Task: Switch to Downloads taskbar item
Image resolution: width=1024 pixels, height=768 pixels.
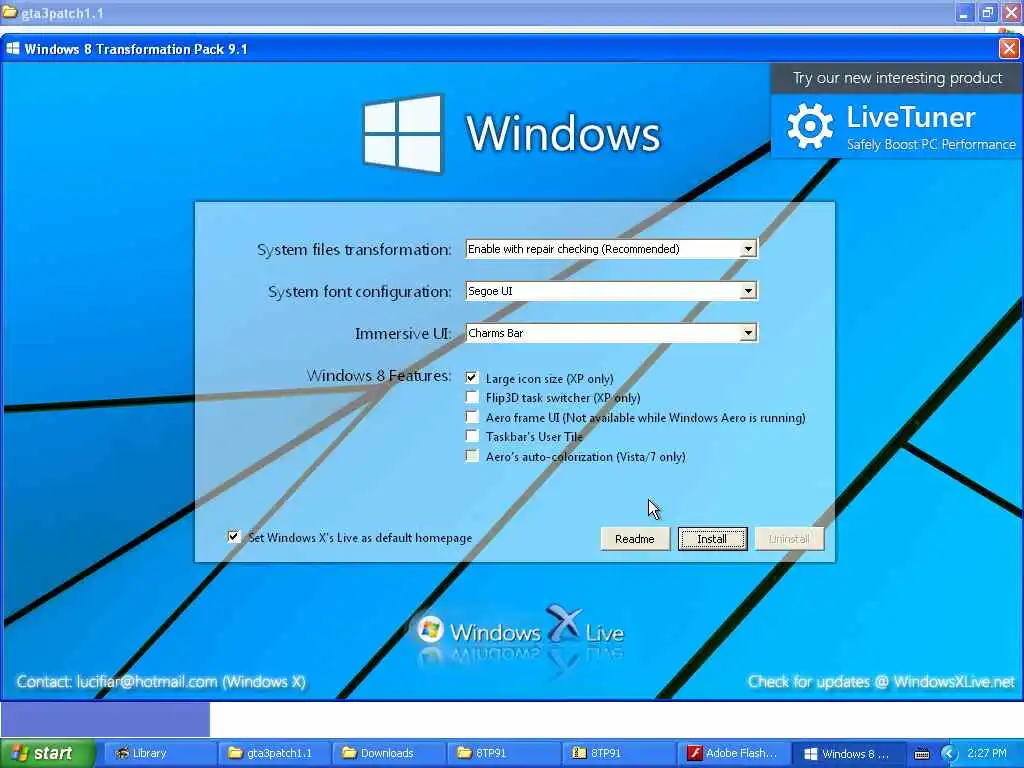Action: 389,754
